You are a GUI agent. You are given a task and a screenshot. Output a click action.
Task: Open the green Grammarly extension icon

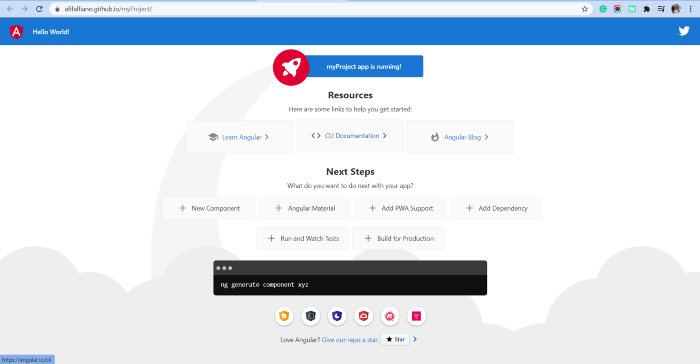603,9
